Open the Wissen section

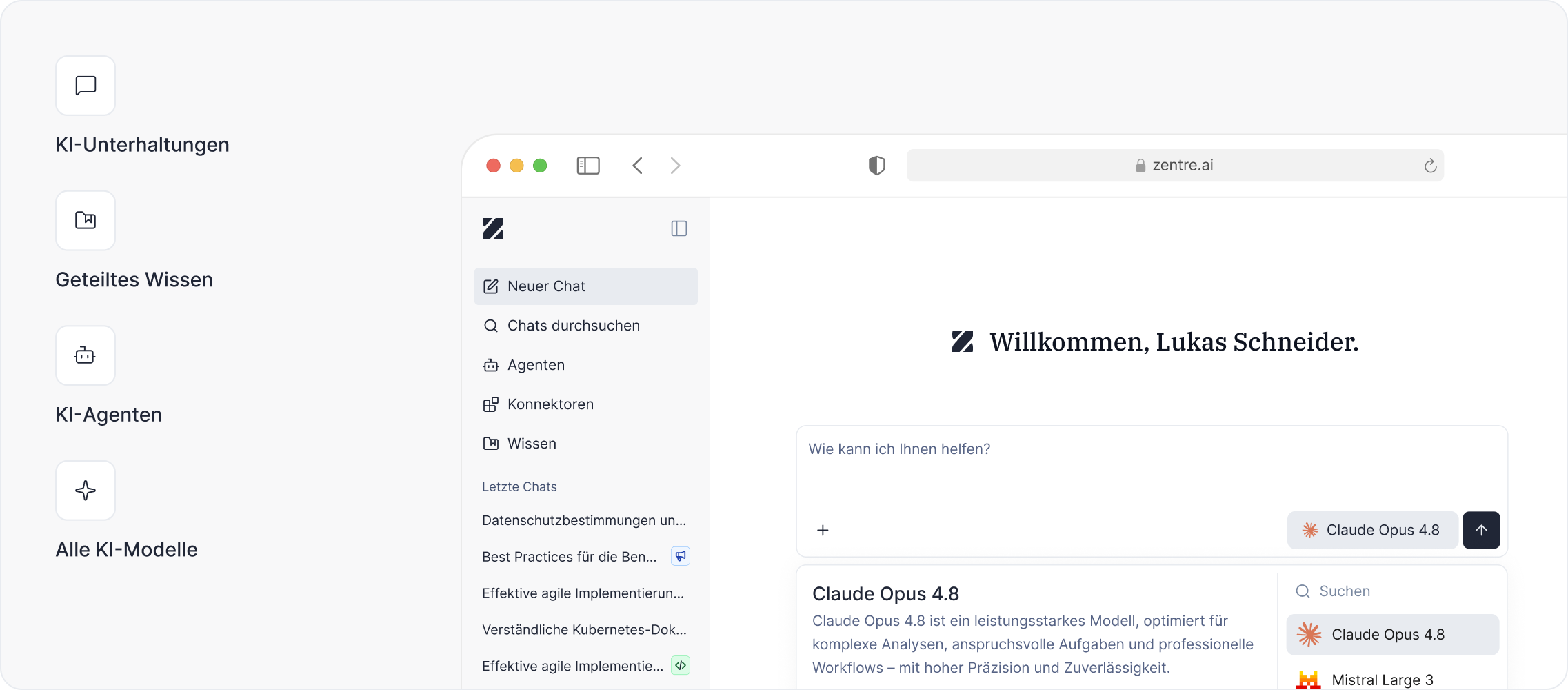(x=586, y=444)
